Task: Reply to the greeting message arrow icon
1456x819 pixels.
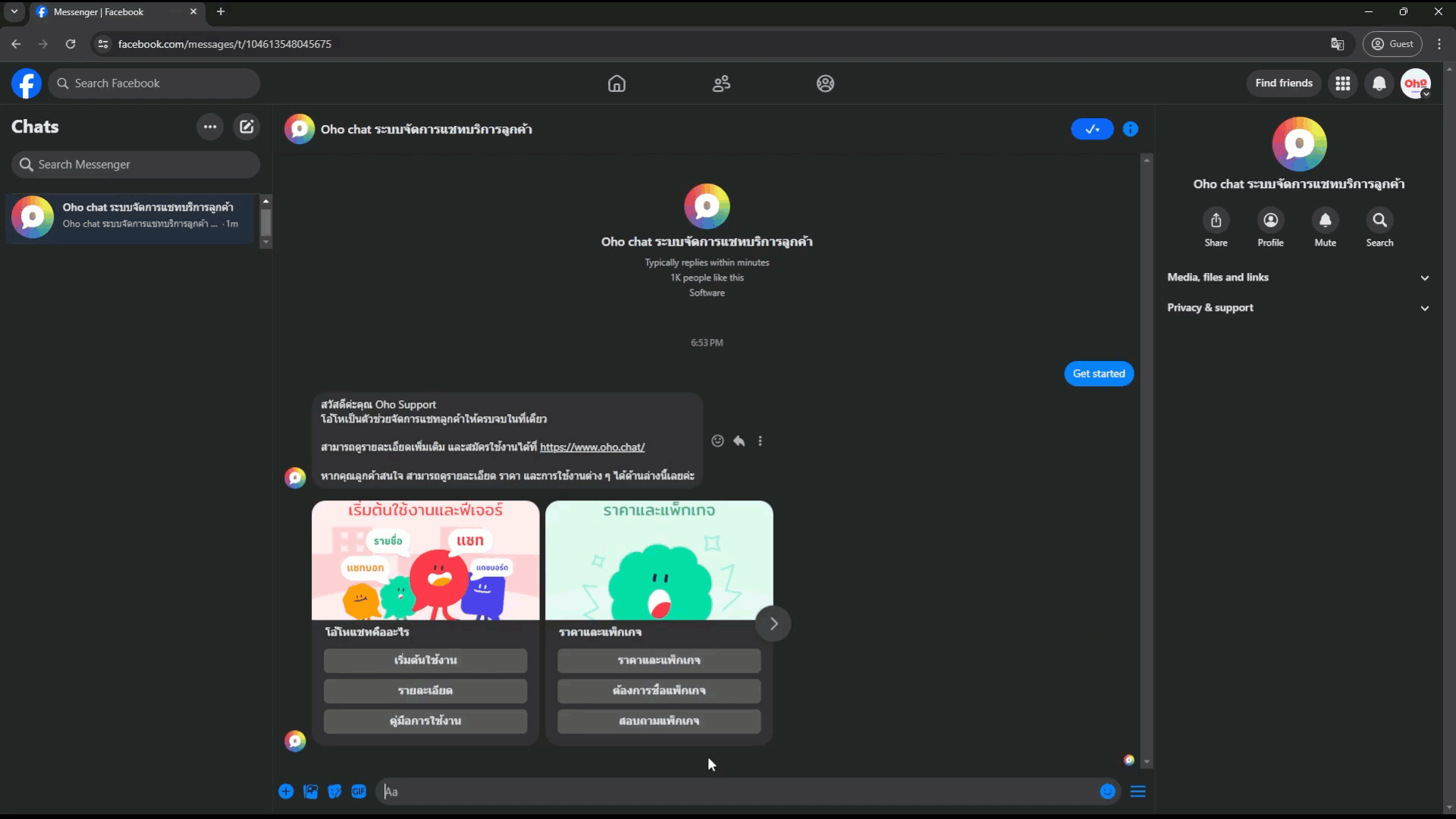Action: (739, 441)
